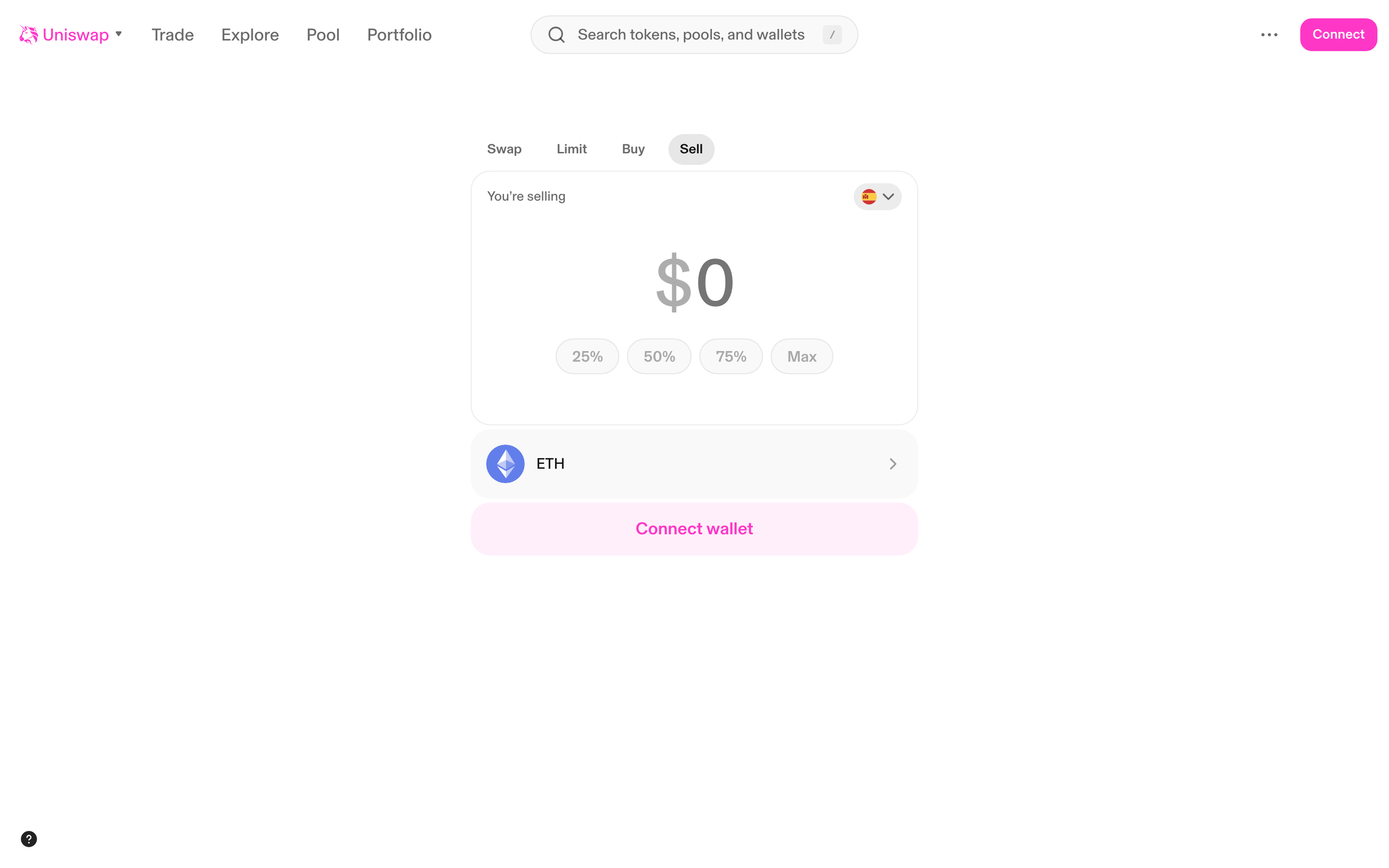Click the $0 amount input field

[x=694, y=281]
